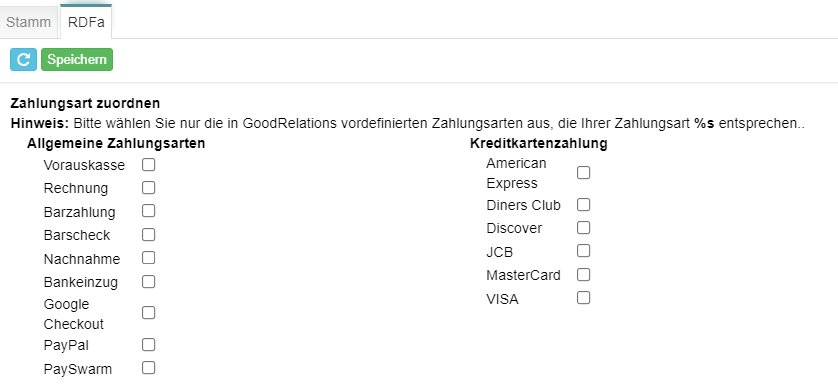Select the Discover card checkbox
The width and height of the screenshot is (838, 391).
pos(584,228)
